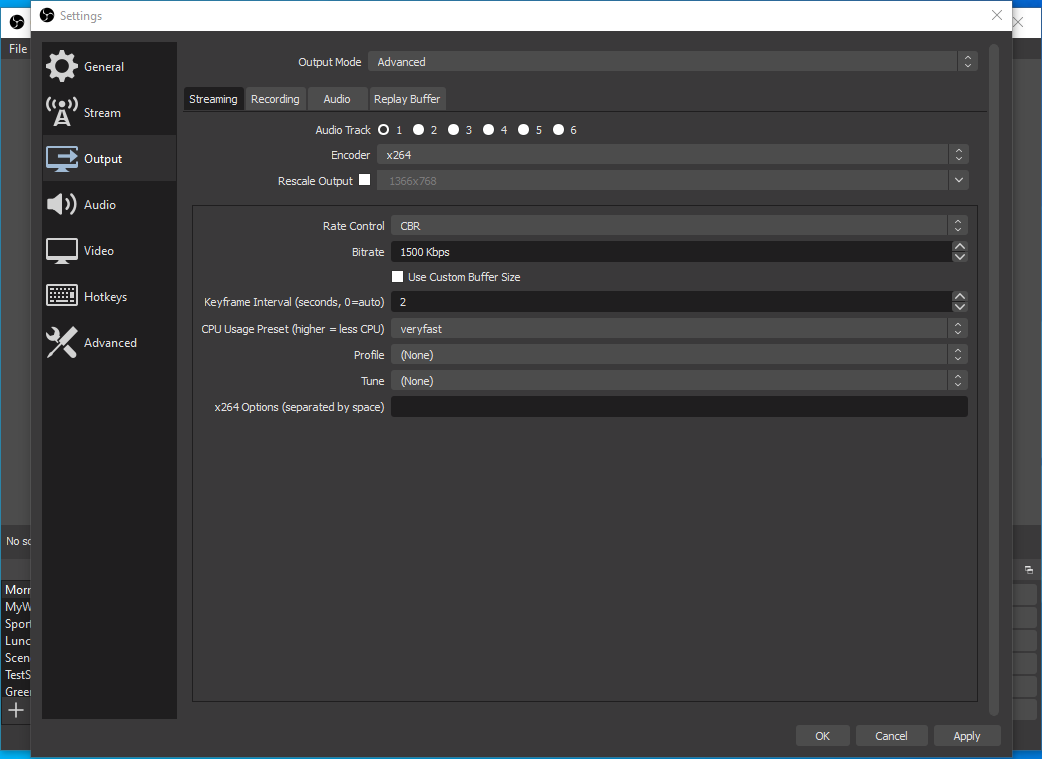Expand the Output Mode dropdown
The image size is (1042, 759).
(672, 62)
